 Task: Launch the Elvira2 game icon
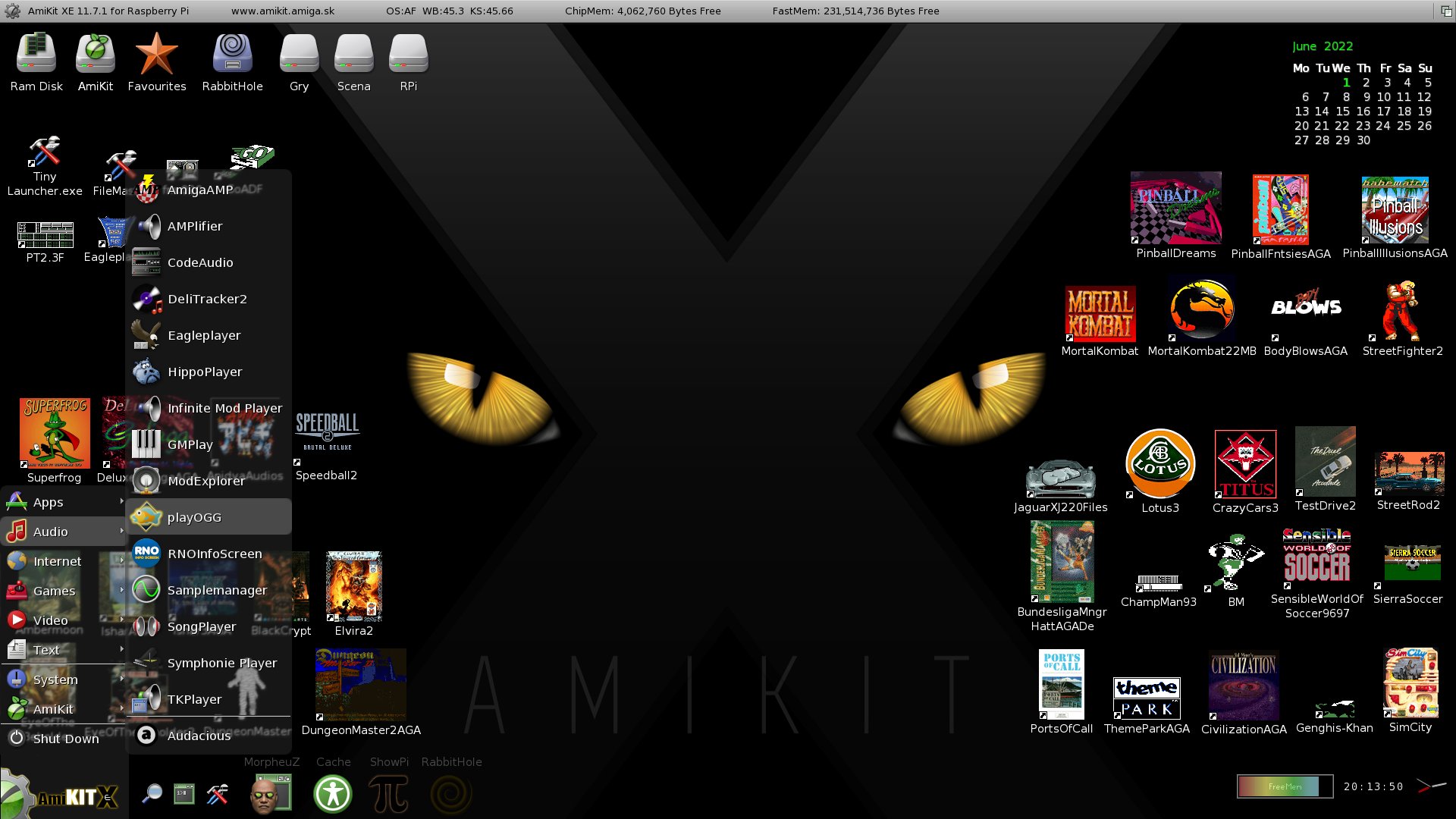tap(353, 586)
